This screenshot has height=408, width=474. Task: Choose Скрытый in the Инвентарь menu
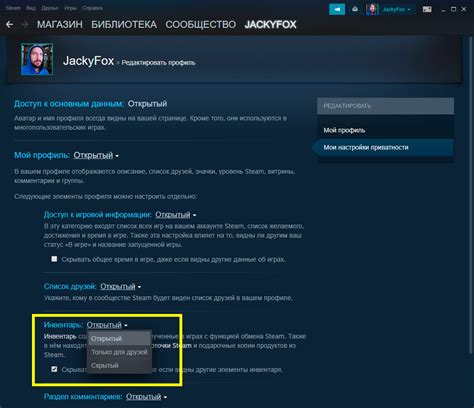pyautogui.click(x=119, y=366)
